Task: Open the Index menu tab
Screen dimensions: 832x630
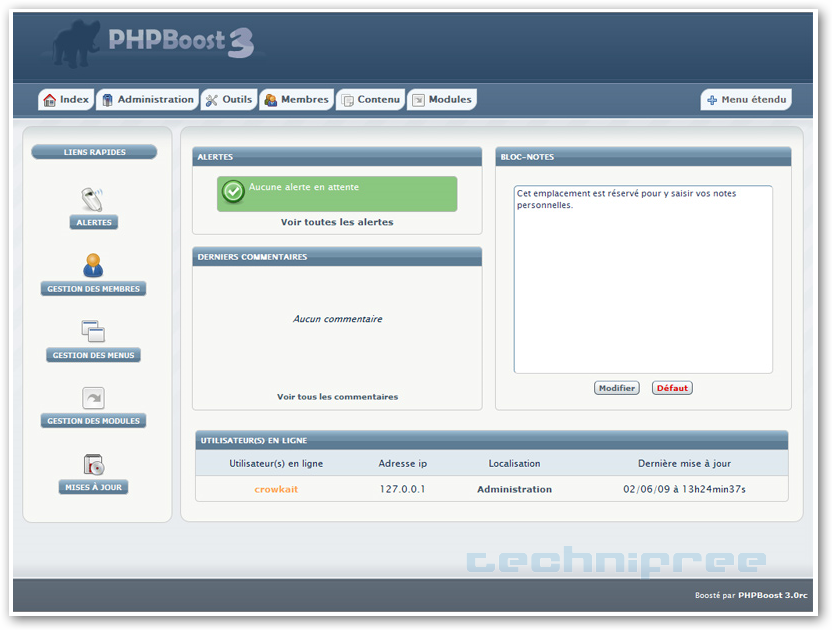Action: tap(66, 100)
